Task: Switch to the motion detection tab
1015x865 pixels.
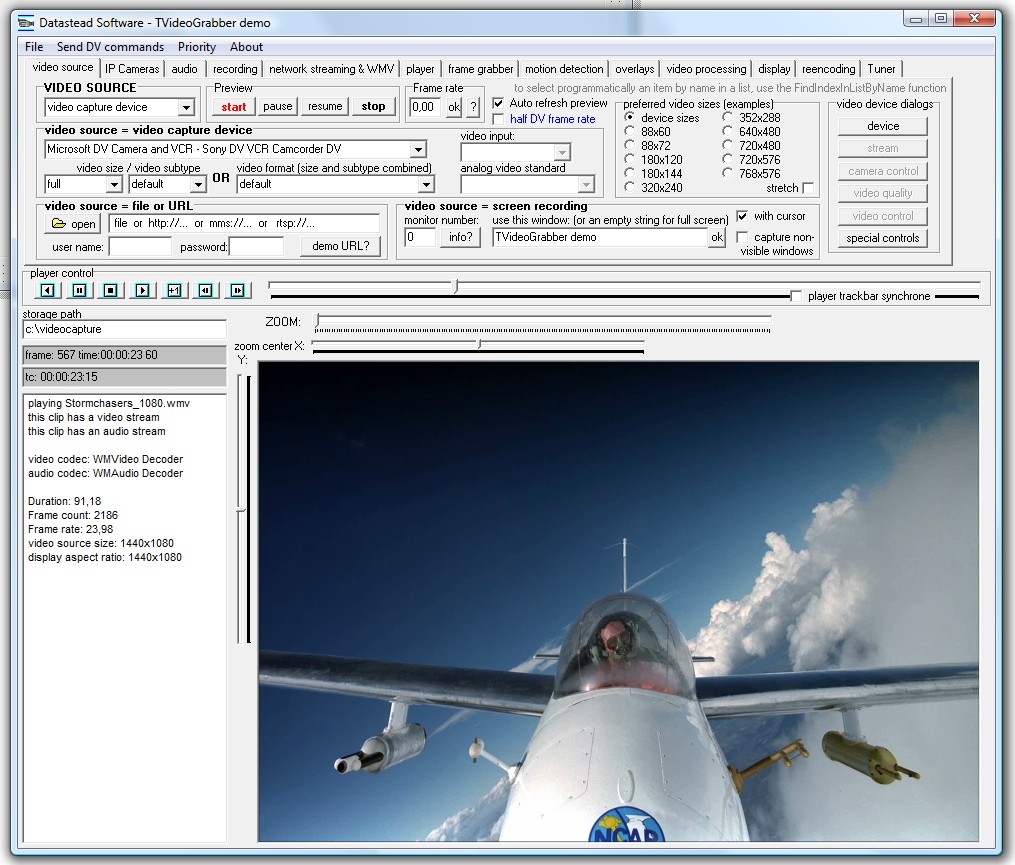Action: [564, 68]
